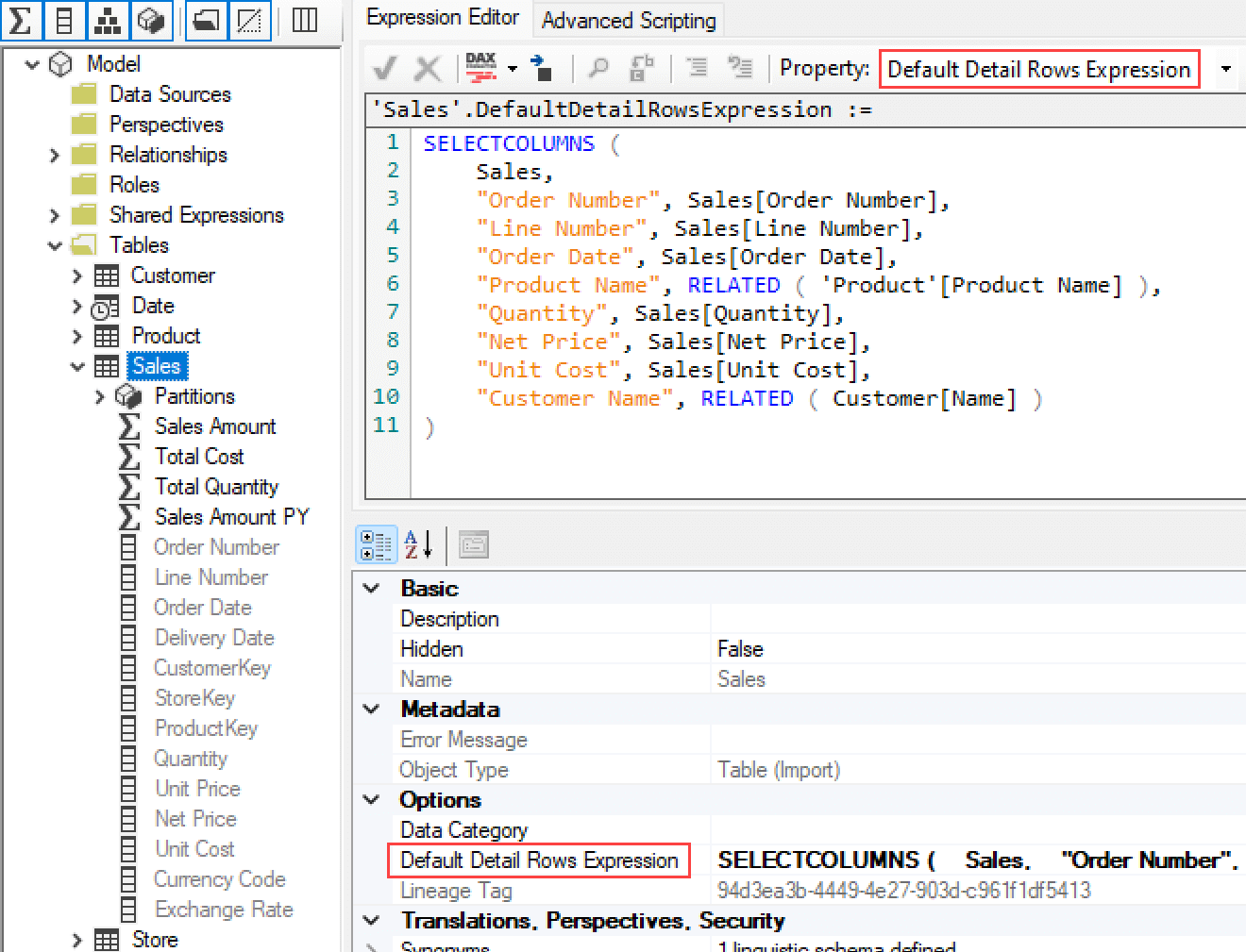Viewport: 1246px width, 952px height.
Task: Expand the Relationships folder
Action: click(x=54, y=155)
